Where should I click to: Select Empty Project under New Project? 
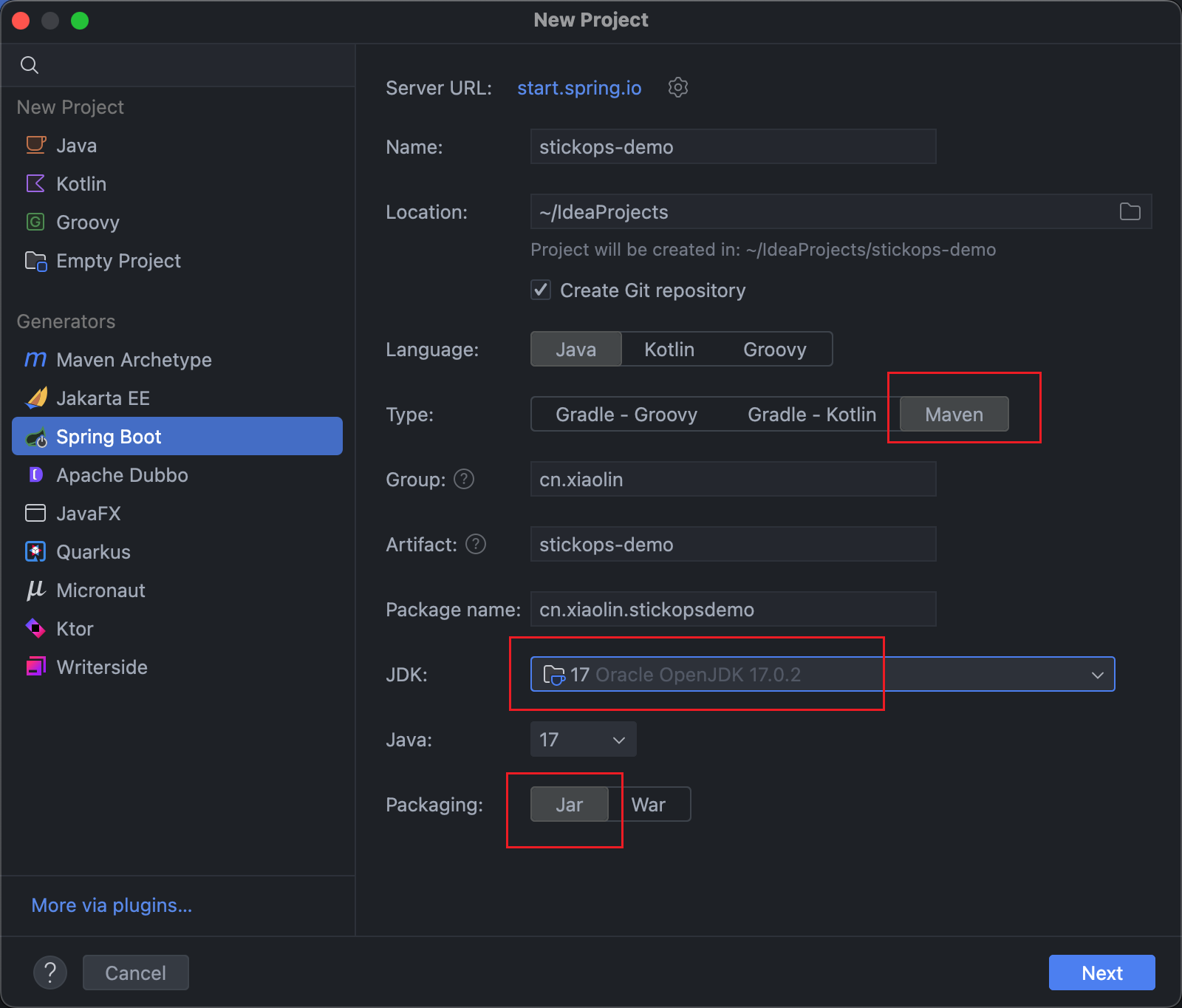coord(118,260)
